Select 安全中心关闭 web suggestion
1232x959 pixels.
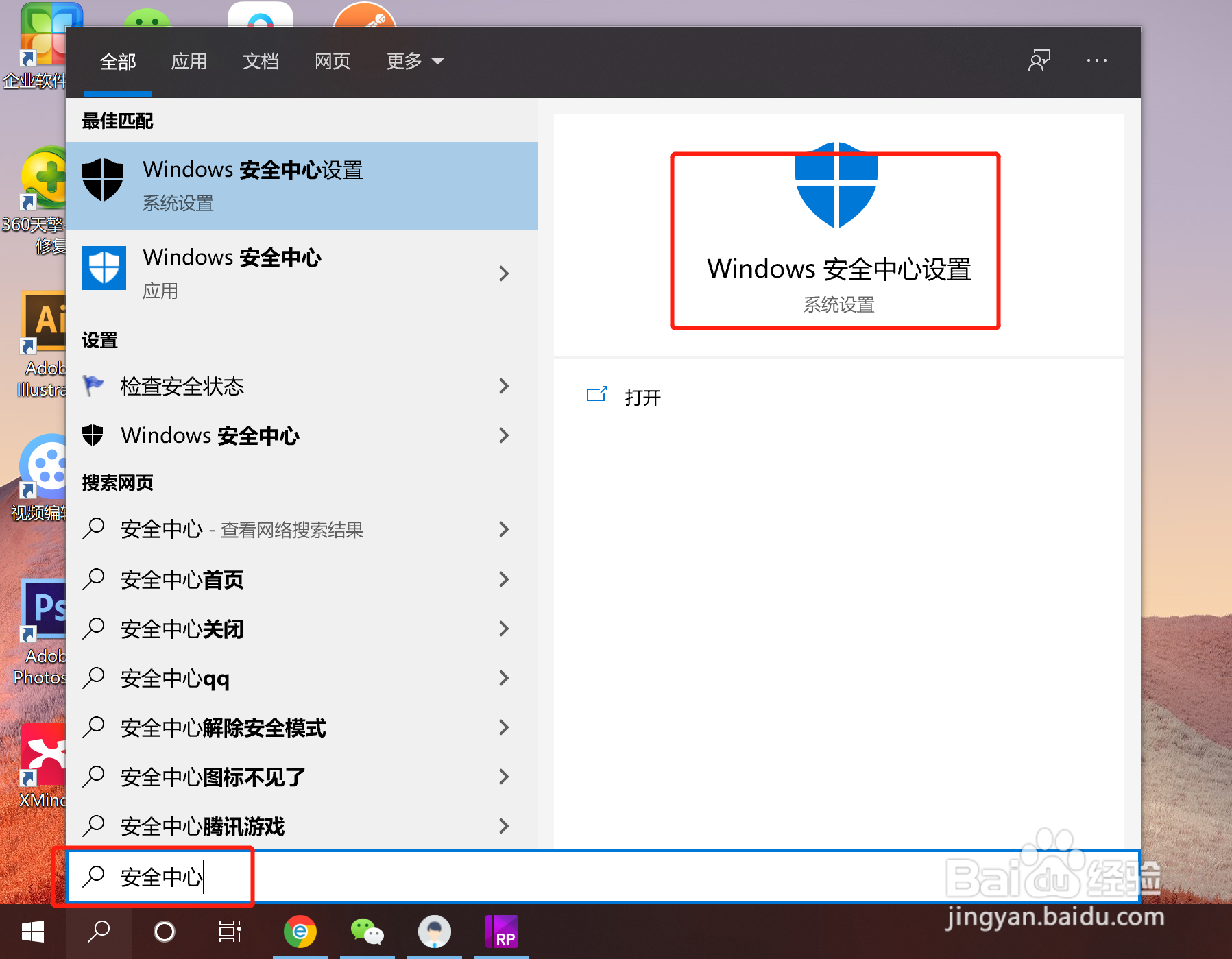pos(302,629)
